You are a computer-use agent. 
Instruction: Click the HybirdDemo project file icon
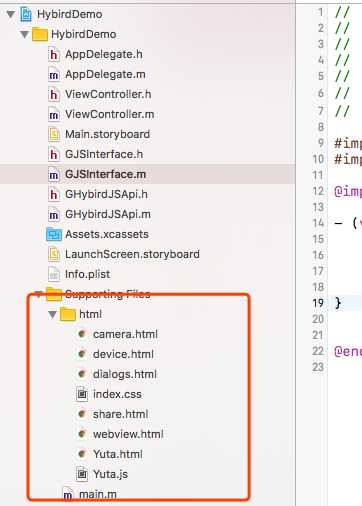click(x=26, y=14)
